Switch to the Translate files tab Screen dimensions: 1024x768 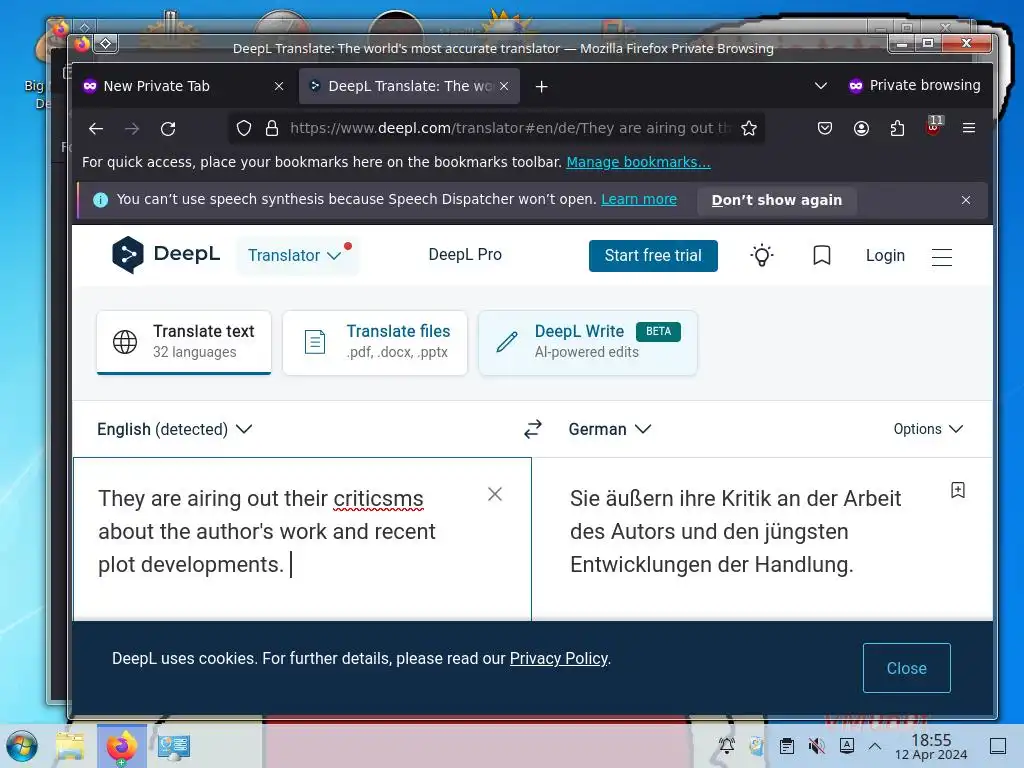[x=375, y=342]
